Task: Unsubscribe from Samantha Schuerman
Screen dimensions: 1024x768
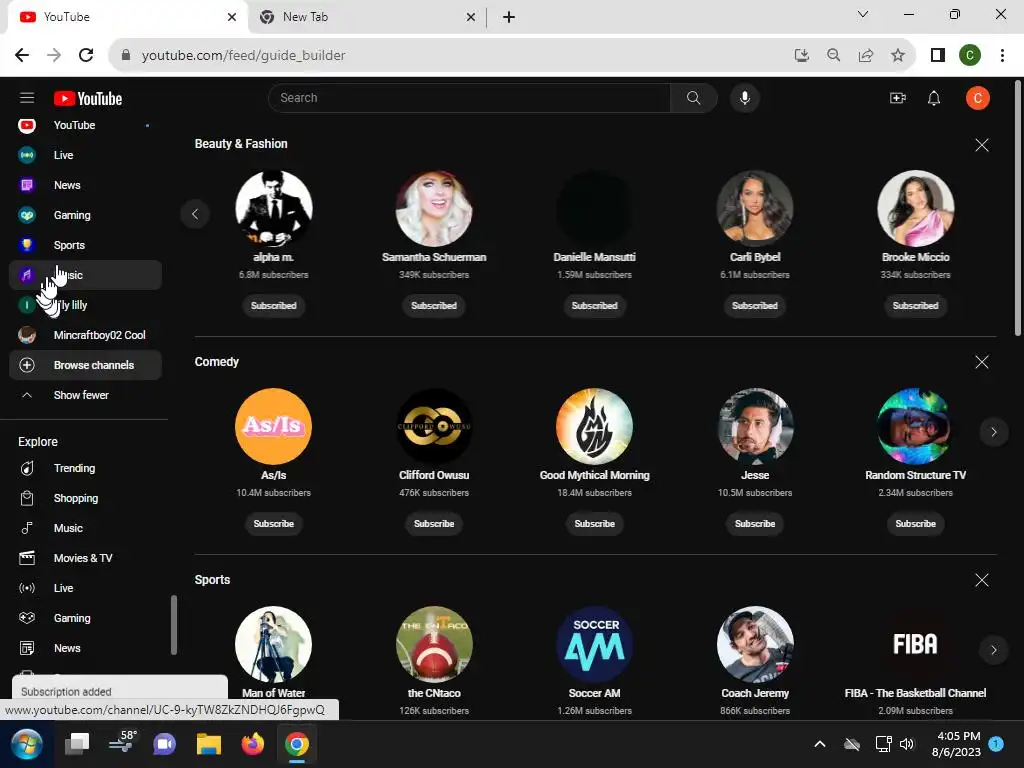Action: (434, 306)
